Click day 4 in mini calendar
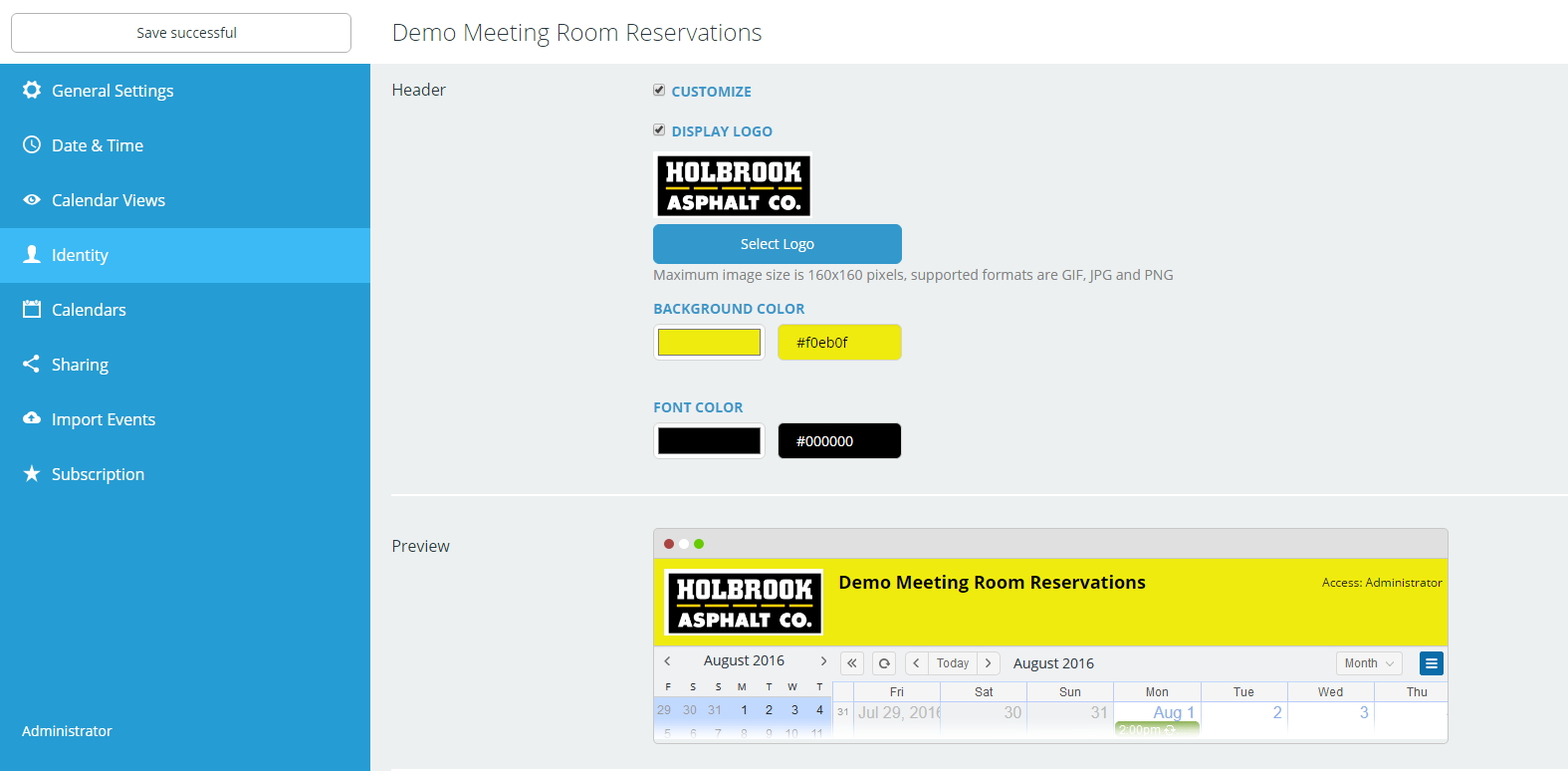The height and width of the screenshot is (771, 1568). (819, 710)
